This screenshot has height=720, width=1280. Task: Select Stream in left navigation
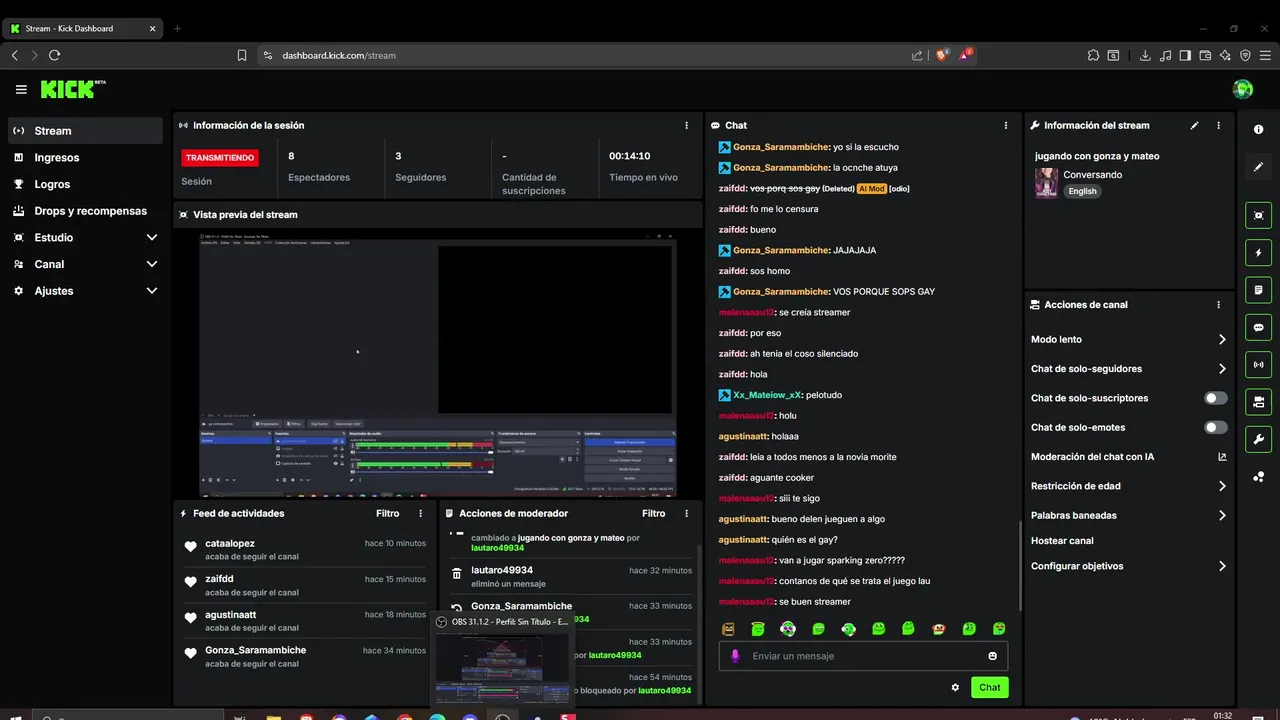coord(85,131)
